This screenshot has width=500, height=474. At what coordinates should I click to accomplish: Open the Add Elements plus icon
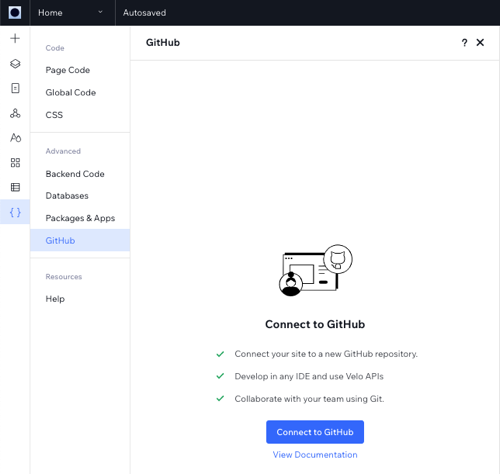pos(15,38)
